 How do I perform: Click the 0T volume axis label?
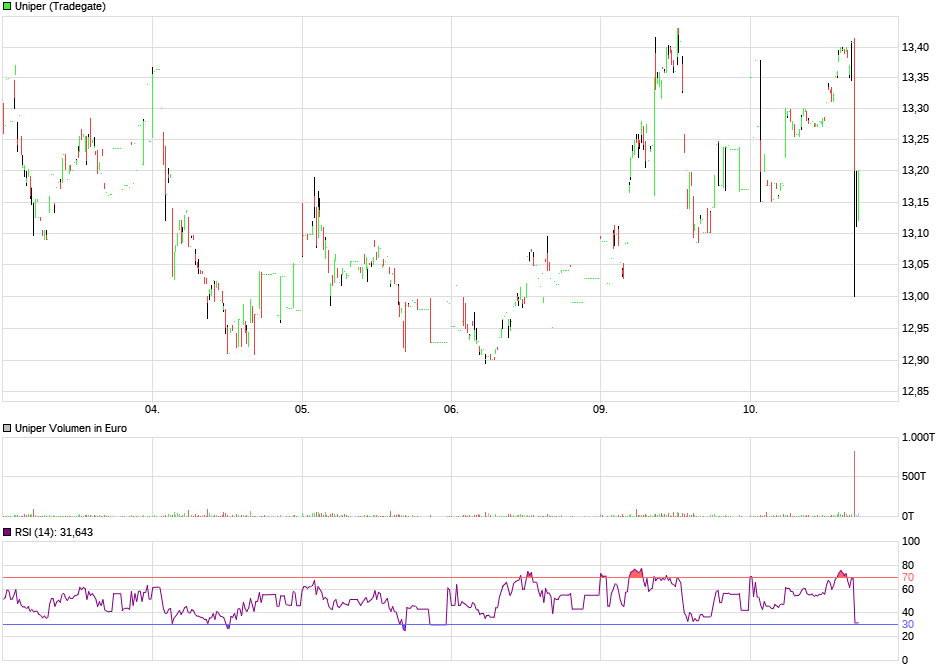(908, 516)
